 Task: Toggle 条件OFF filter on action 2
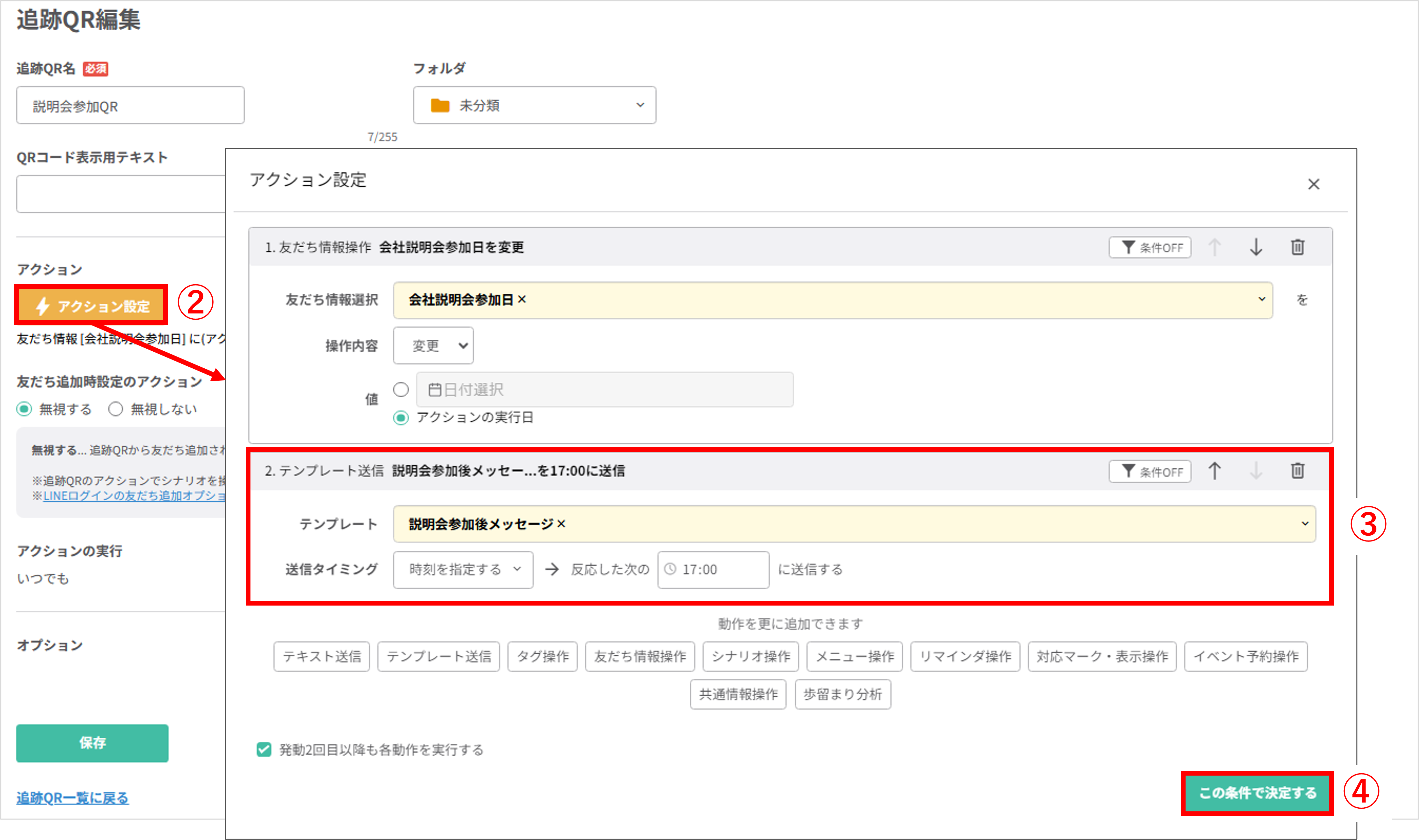(x=1149, y=472)
